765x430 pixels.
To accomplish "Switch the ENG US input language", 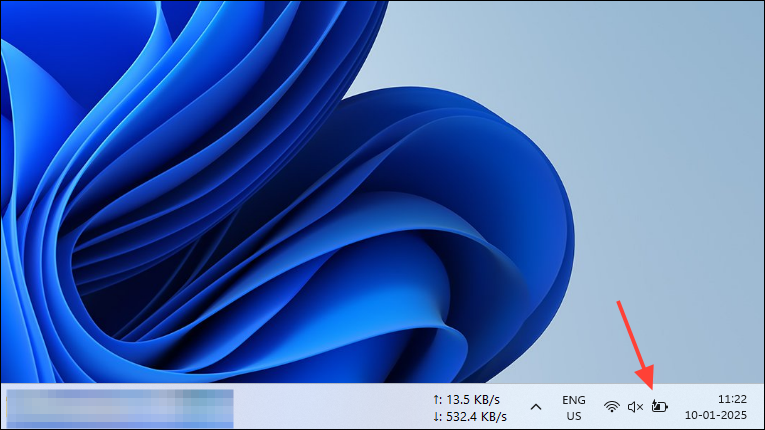I will (574, 408).
